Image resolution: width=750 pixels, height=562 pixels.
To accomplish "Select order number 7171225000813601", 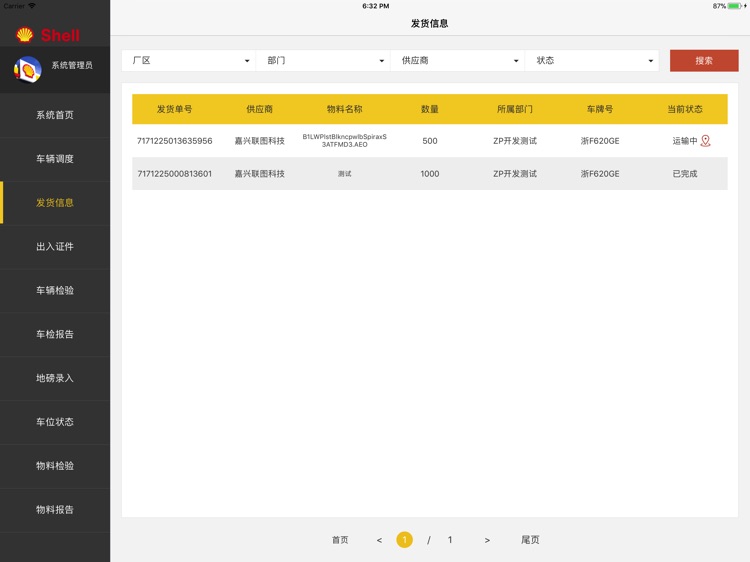I will coord(175,174).
